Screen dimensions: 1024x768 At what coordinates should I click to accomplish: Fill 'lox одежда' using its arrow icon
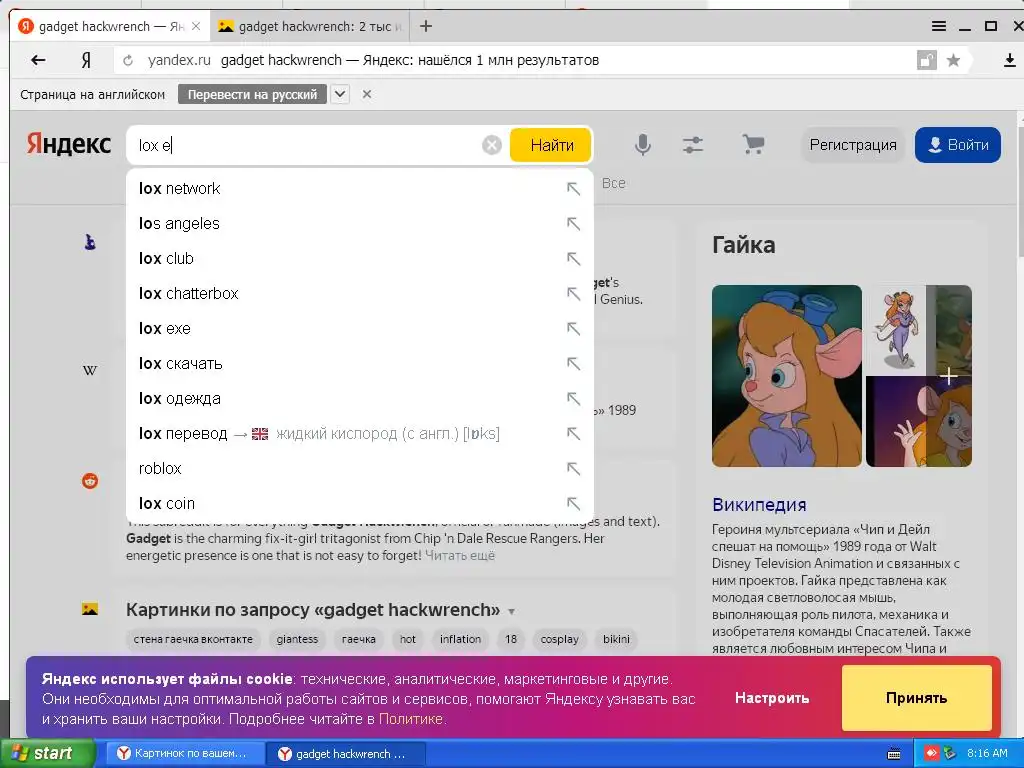(573, 398)
